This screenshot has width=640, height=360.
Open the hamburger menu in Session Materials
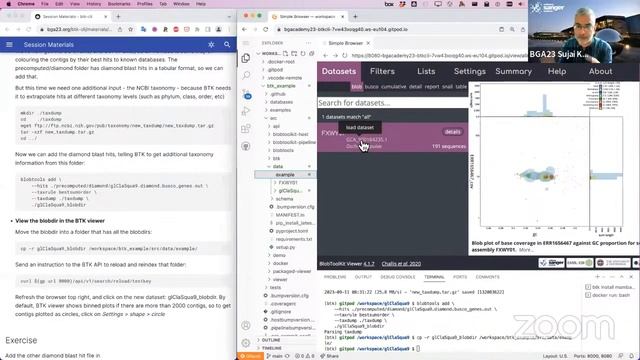[x=9, y=44]
